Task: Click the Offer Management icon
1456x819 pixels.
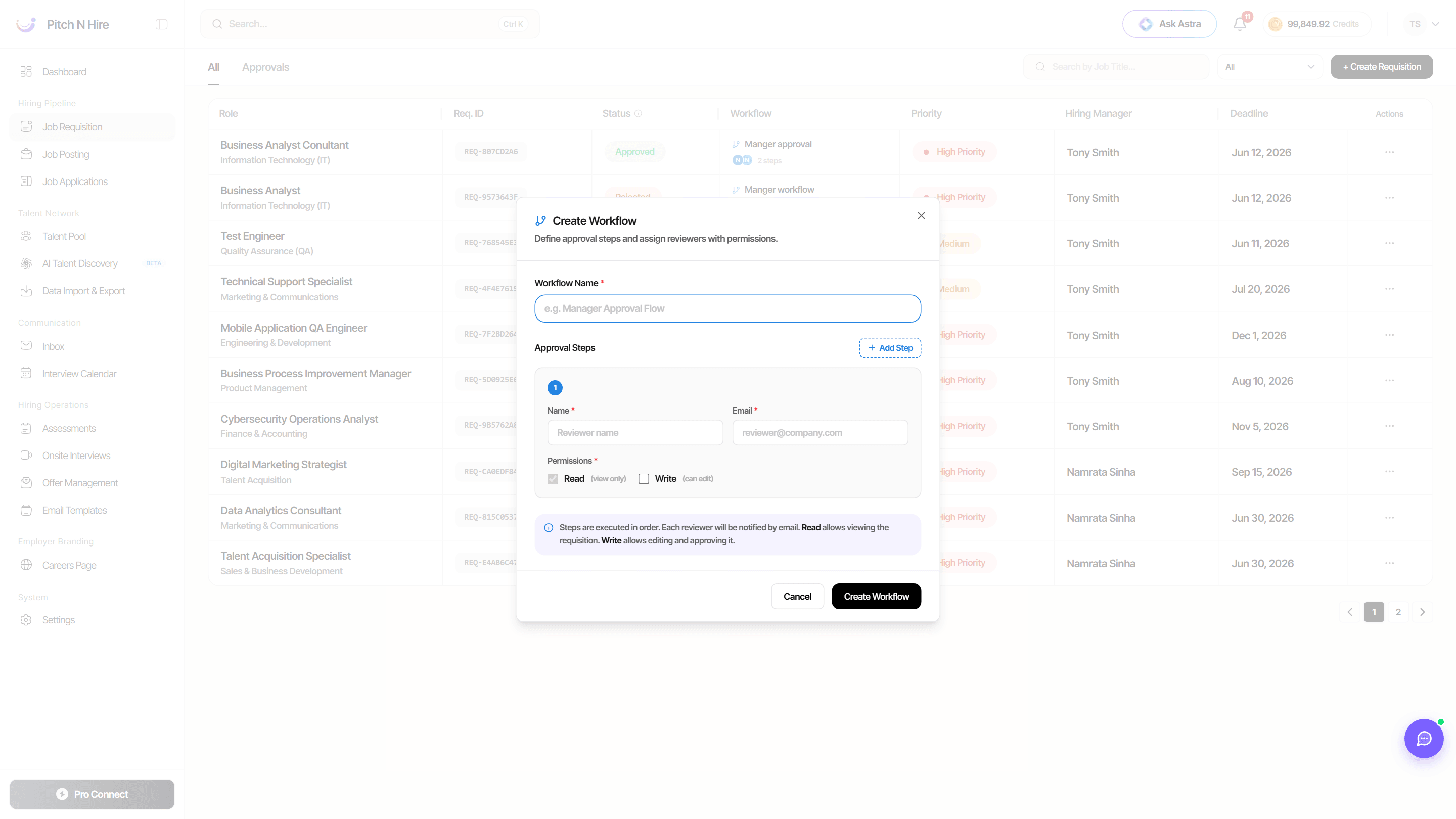Action: click(x=26, y=483)
